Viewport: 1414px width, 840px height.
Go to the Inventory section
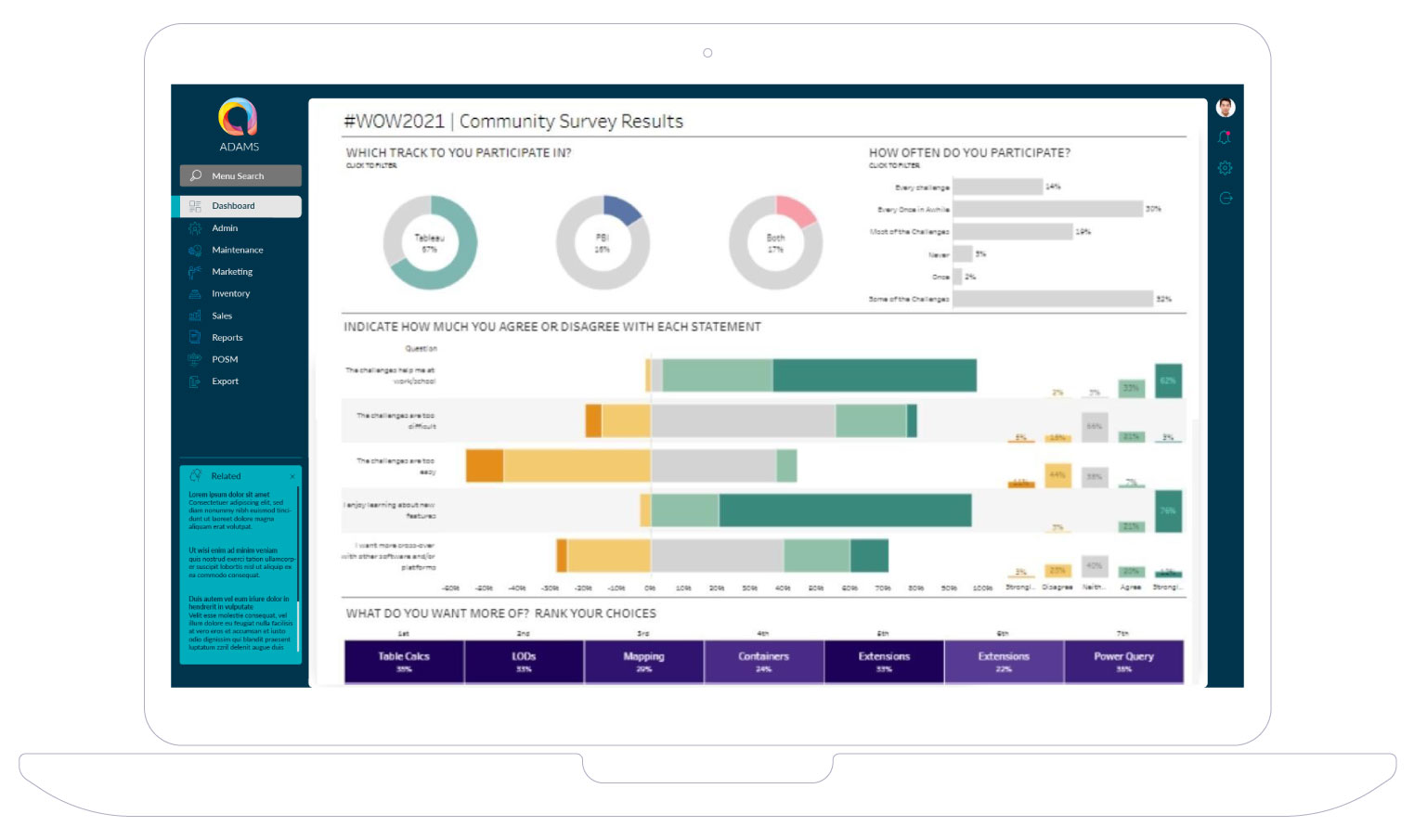(x=230, y=294)
